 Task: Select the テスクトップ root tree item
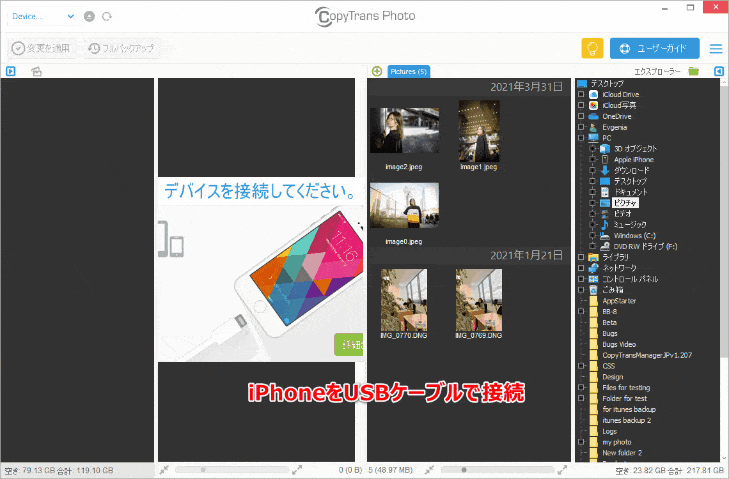click(x=607, y=84)
